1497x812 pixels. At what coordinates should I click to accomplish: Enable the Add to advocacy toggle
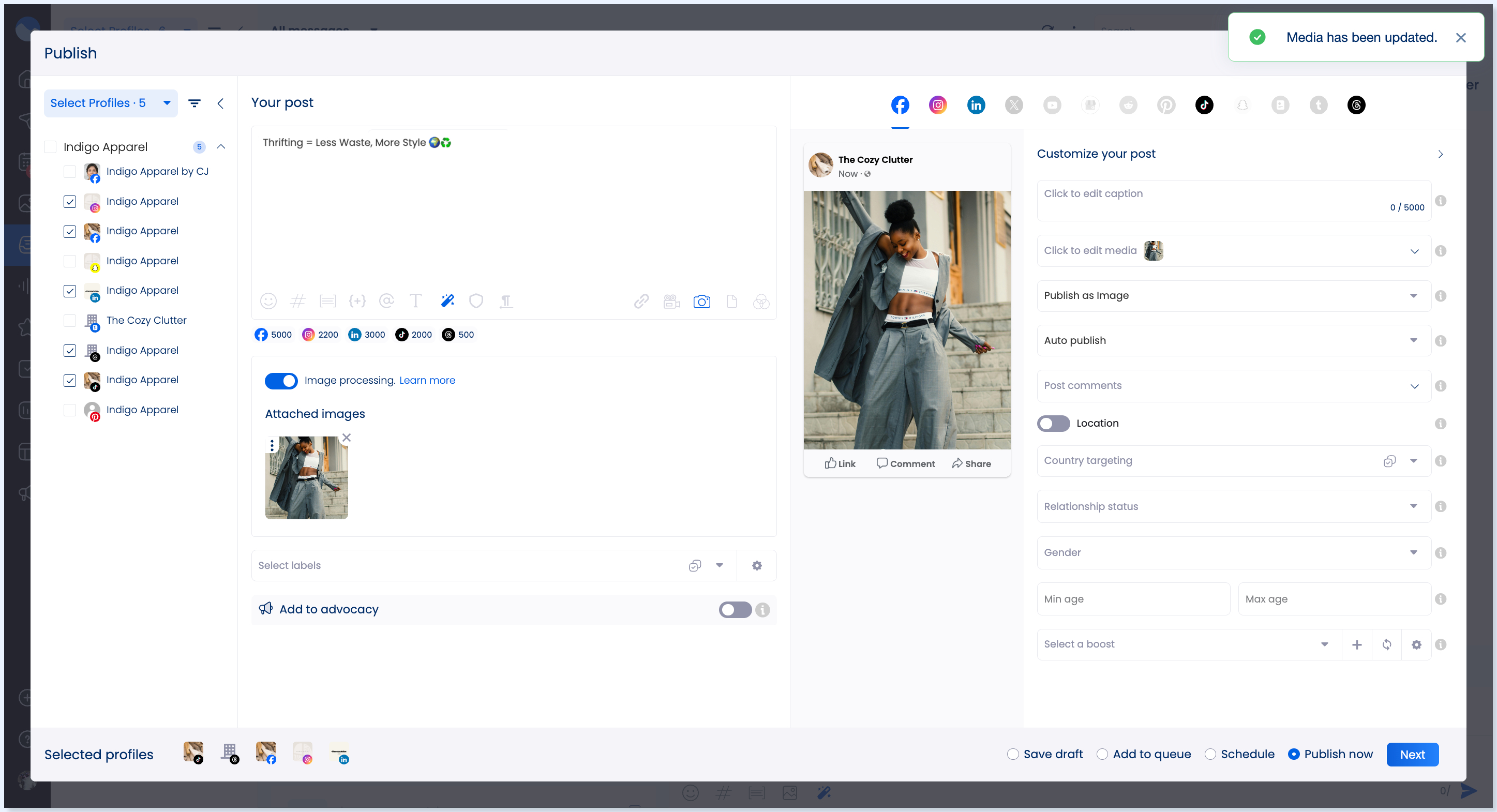coord(735,610)
